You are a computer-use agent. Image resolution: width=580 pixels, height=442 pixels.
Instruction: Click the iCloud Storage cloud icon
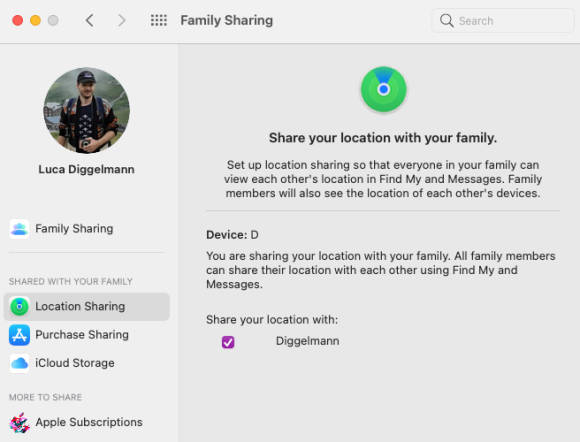pos(19,363)
